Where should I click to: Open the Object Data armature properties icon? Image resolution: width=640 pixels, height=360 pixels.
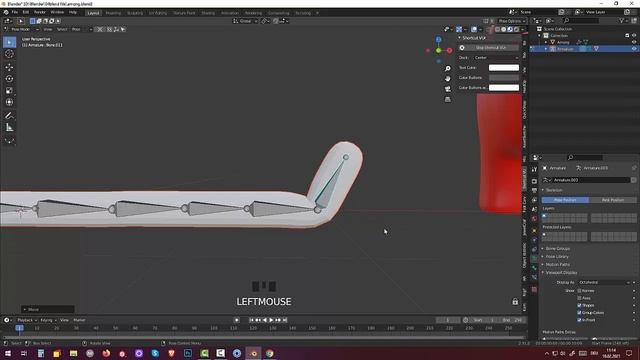pyautogui.click(x=534, y=259)
